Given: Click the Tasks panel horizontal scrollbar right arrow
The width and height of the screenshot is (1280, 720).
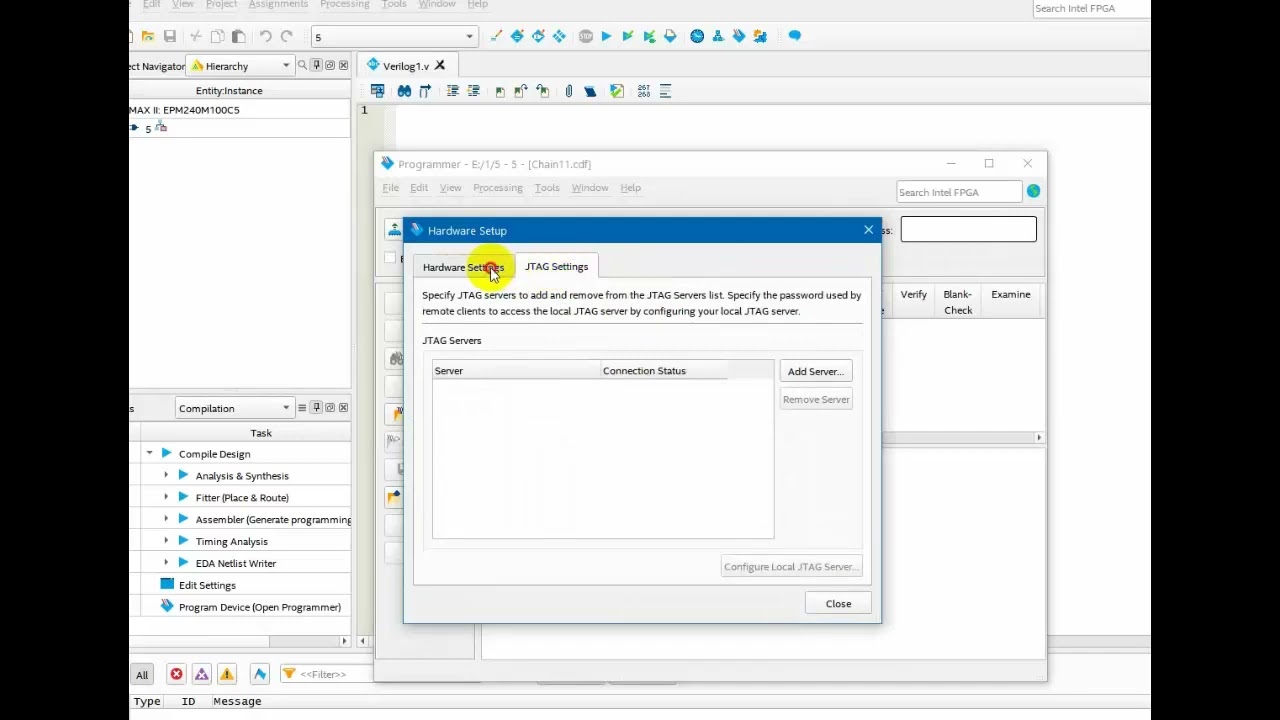Looking at the screenshot, I should pyautogui.click(x=345, y=641).
